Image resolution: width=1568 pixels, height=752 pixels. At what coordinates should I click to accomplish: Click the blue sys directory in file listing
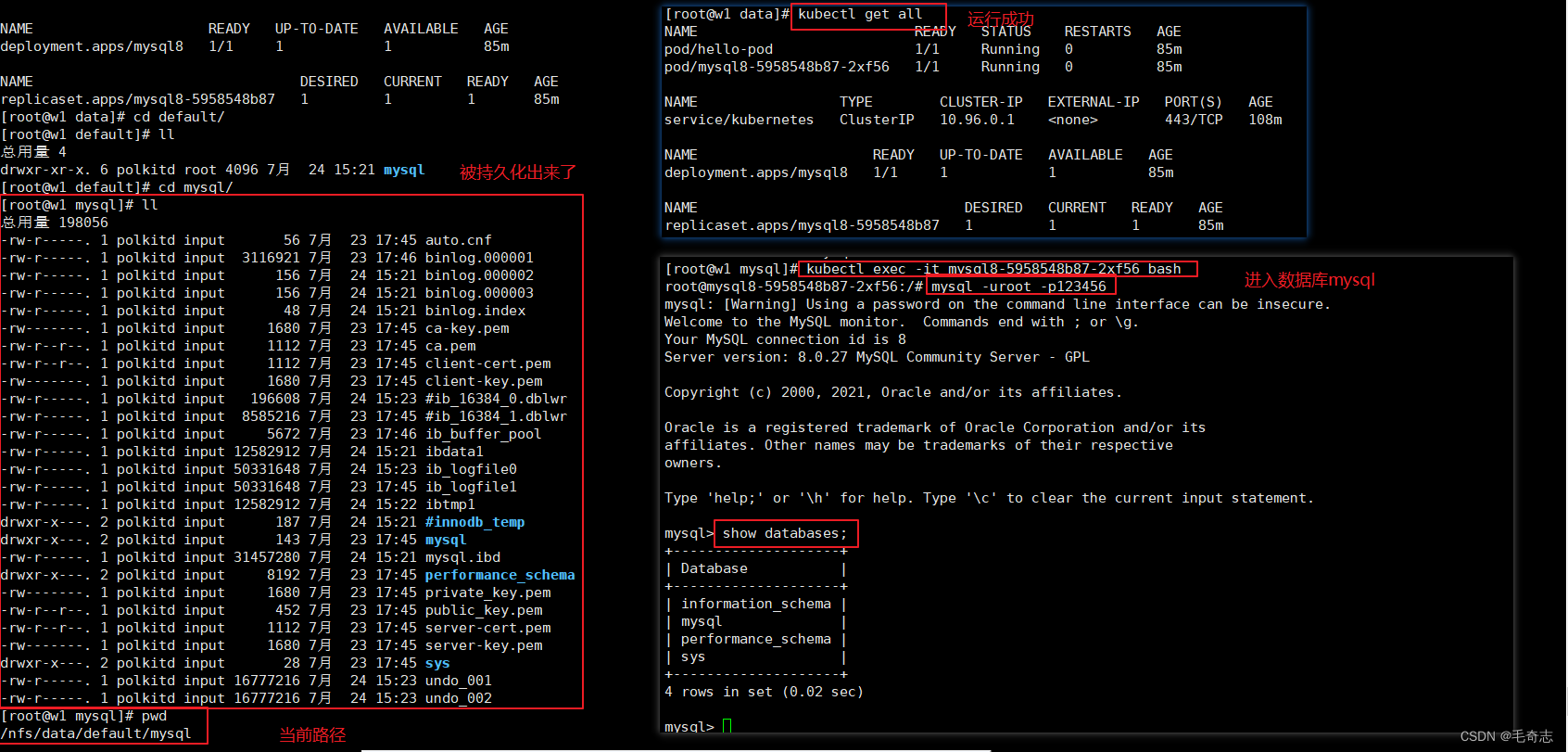437,663
